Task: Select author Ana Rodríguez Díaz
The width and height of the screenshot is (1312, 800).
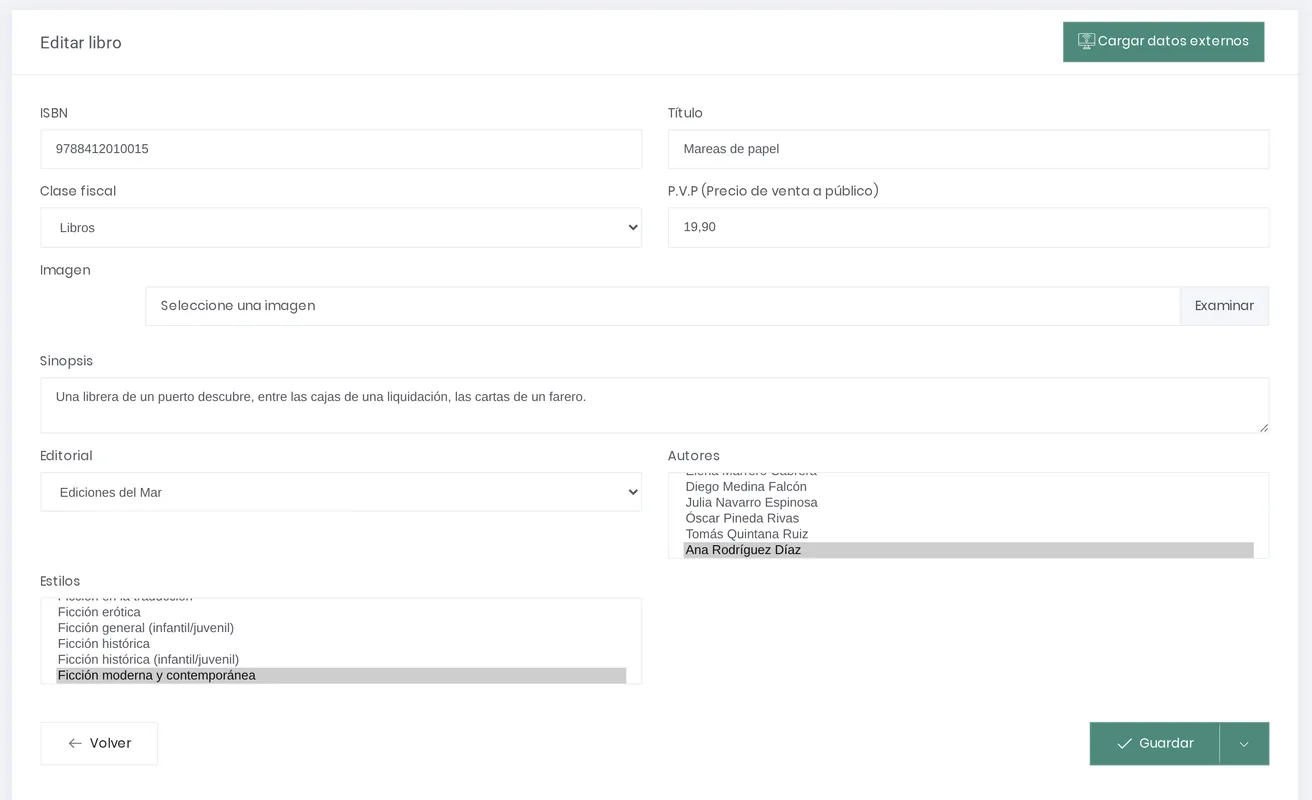Action: click(968, 550)
